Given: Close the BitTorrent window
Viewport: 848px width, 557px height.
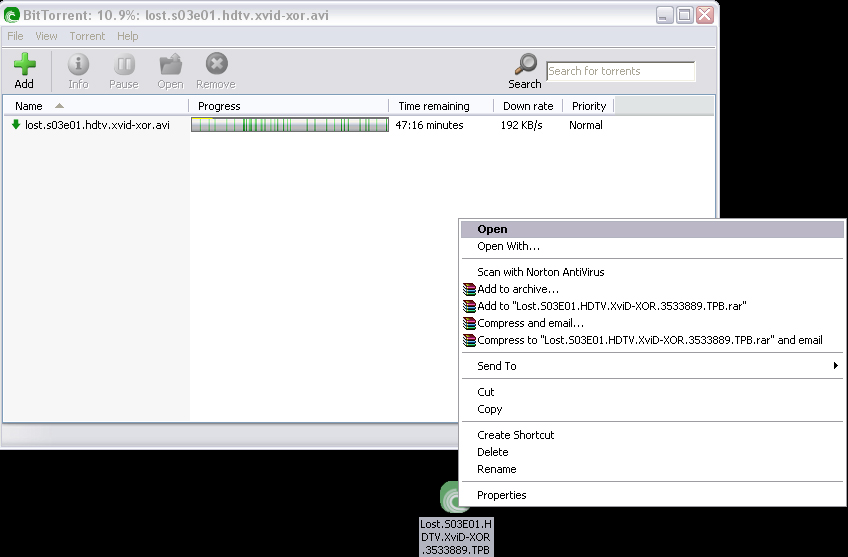Looking at the screenshot, I should 705,15.
